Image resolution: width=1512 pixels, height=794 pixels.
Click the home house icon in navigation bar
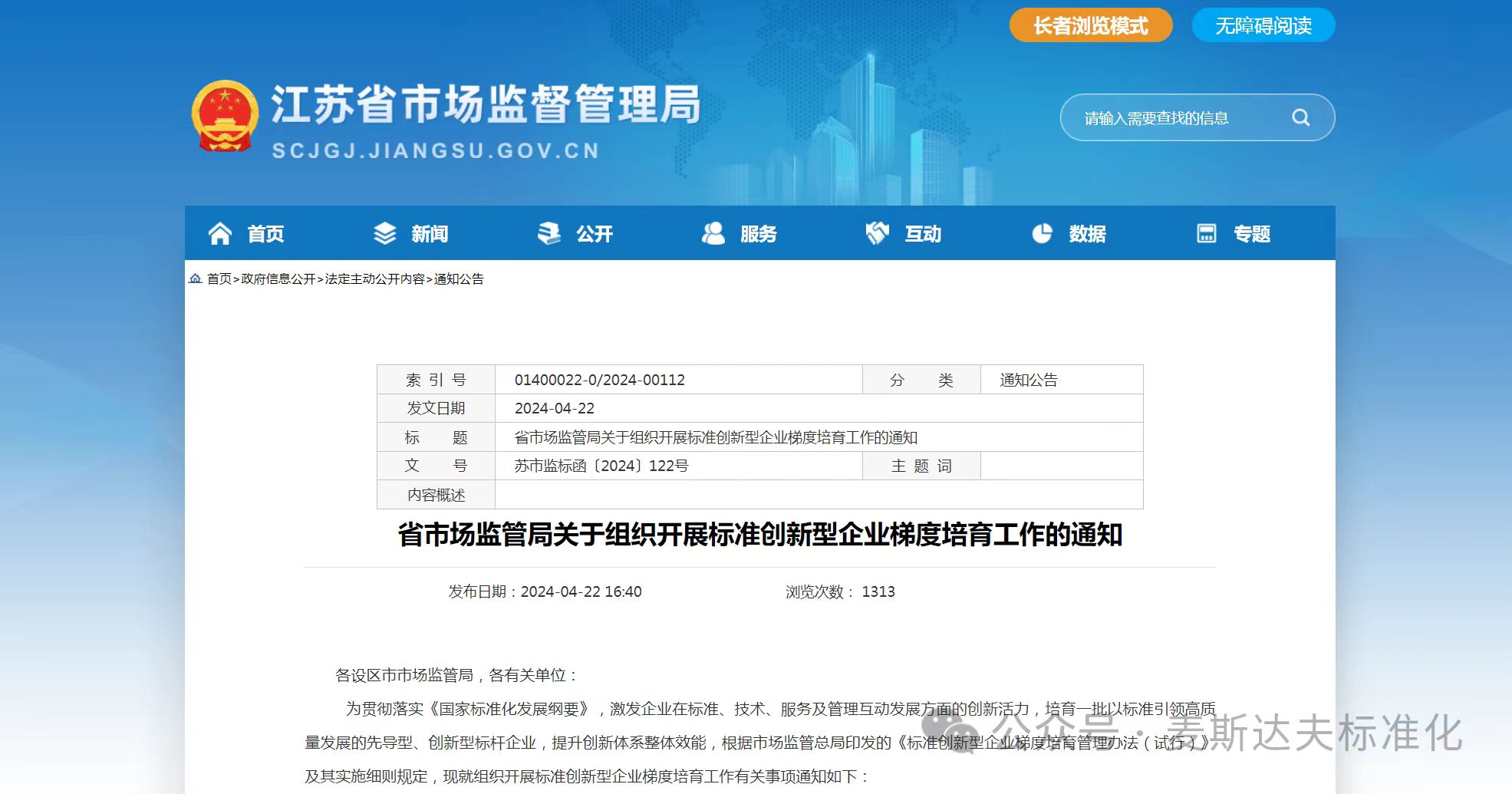[220, 233]
